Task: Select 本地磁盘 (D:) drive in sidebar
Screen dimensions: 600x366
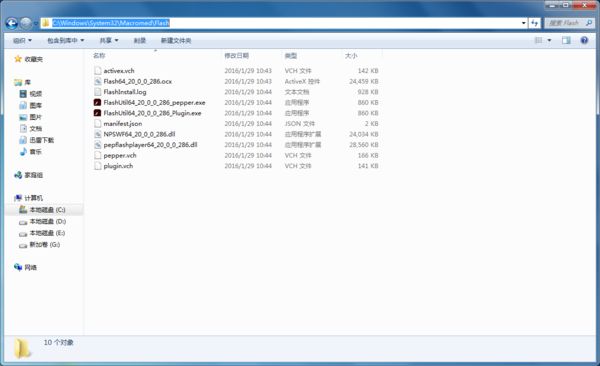Action: 42,221
